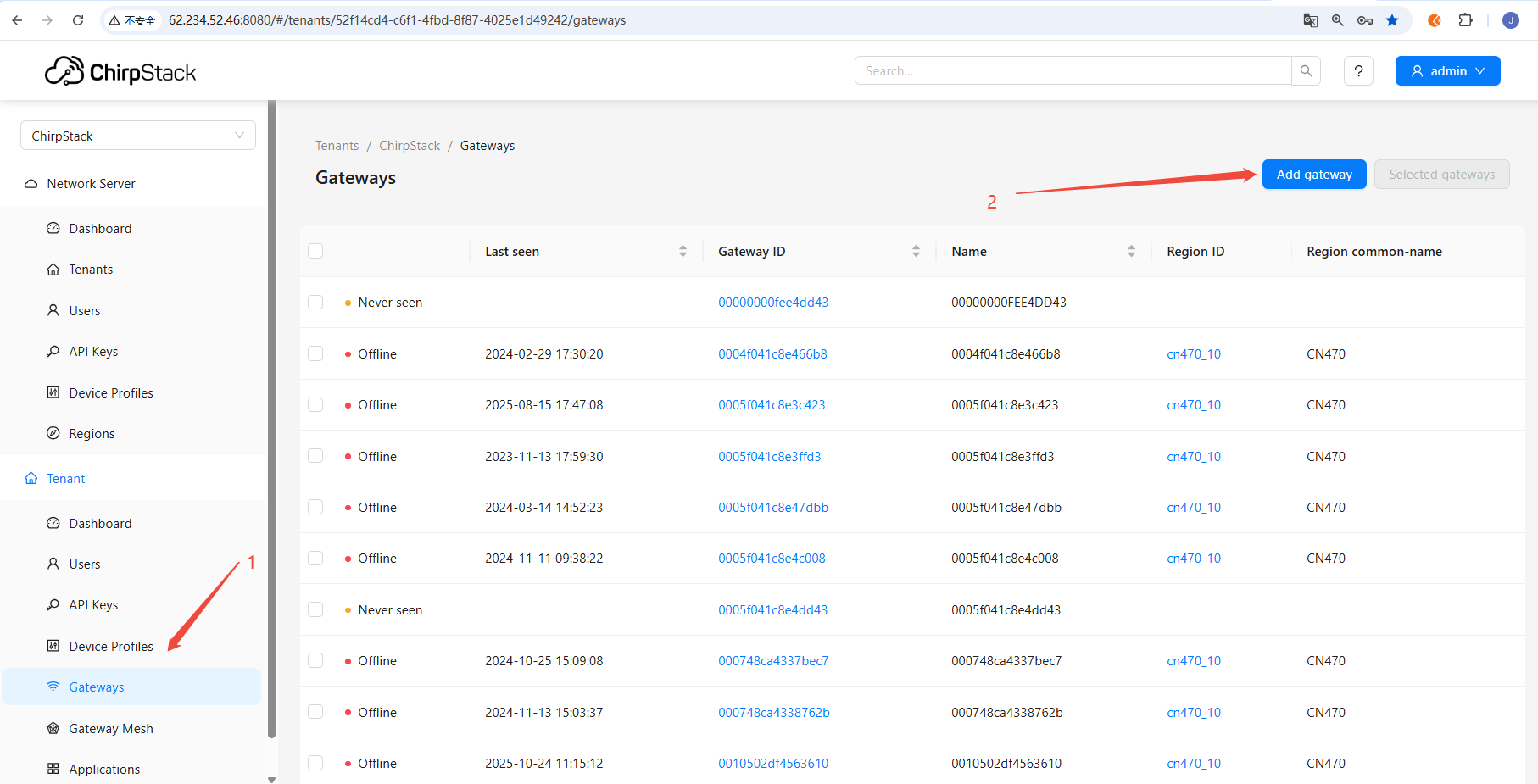Click the search magnifier icon button
The height and width of the screenshot is (784, 1538).
tap(1306, 71)
